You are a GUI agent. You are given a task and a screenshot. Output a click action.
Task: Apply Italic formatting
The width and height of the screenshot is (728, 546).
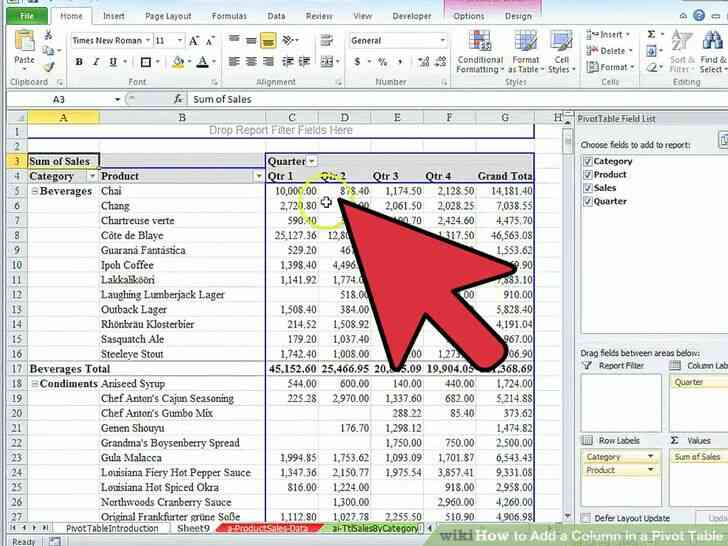click(93, 62)
